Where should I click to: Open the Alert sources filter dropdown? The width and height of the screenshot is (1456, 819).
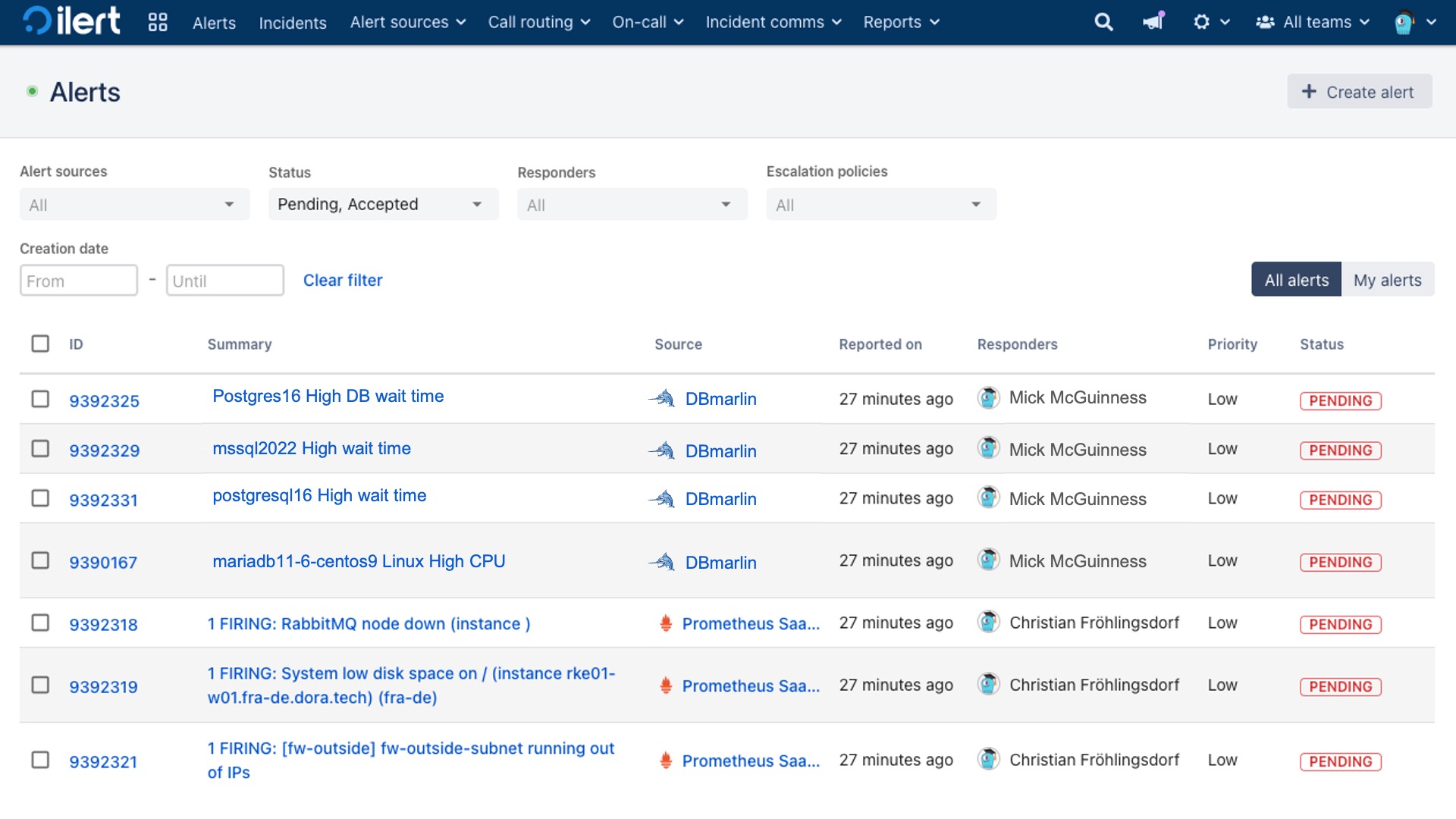[x=134, y=205]
